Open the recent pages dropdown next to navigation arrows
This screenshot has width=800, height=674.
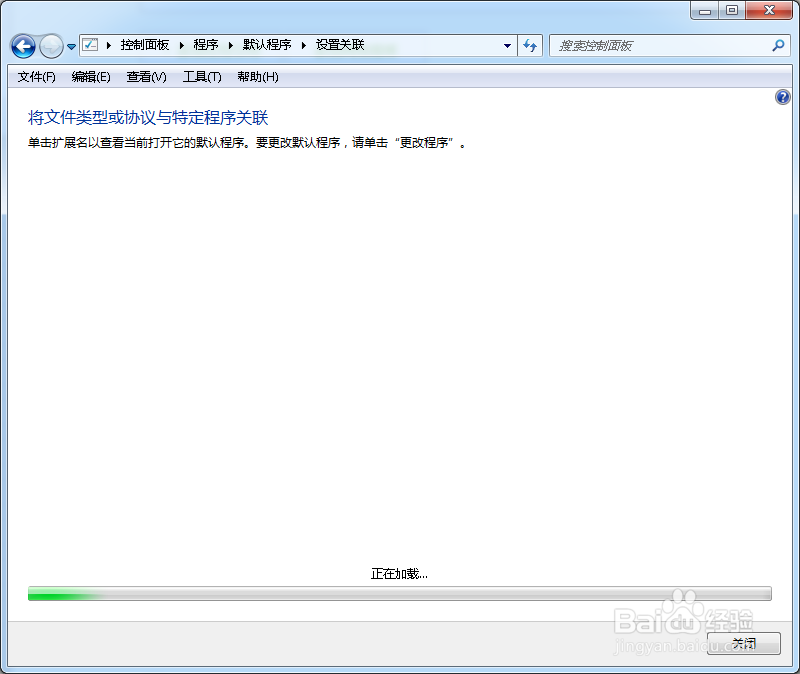[x=70, y=45]
